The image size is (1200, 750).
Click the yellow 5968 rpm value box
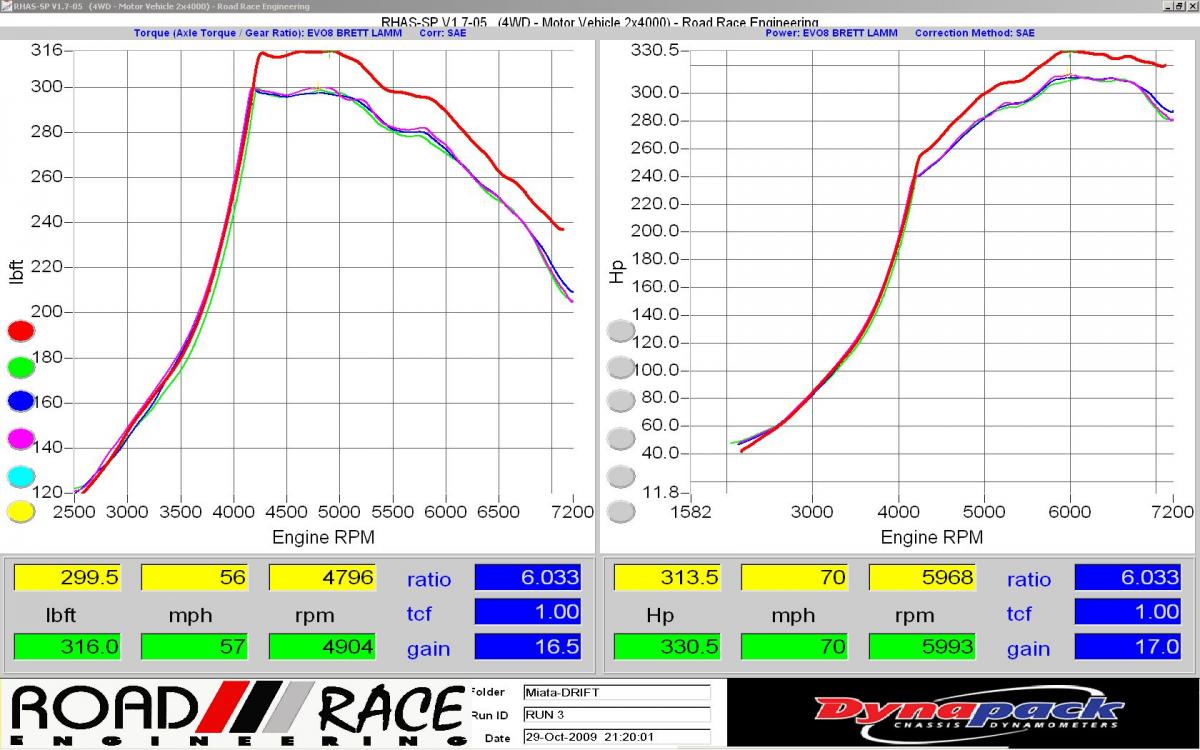(923, 577)
